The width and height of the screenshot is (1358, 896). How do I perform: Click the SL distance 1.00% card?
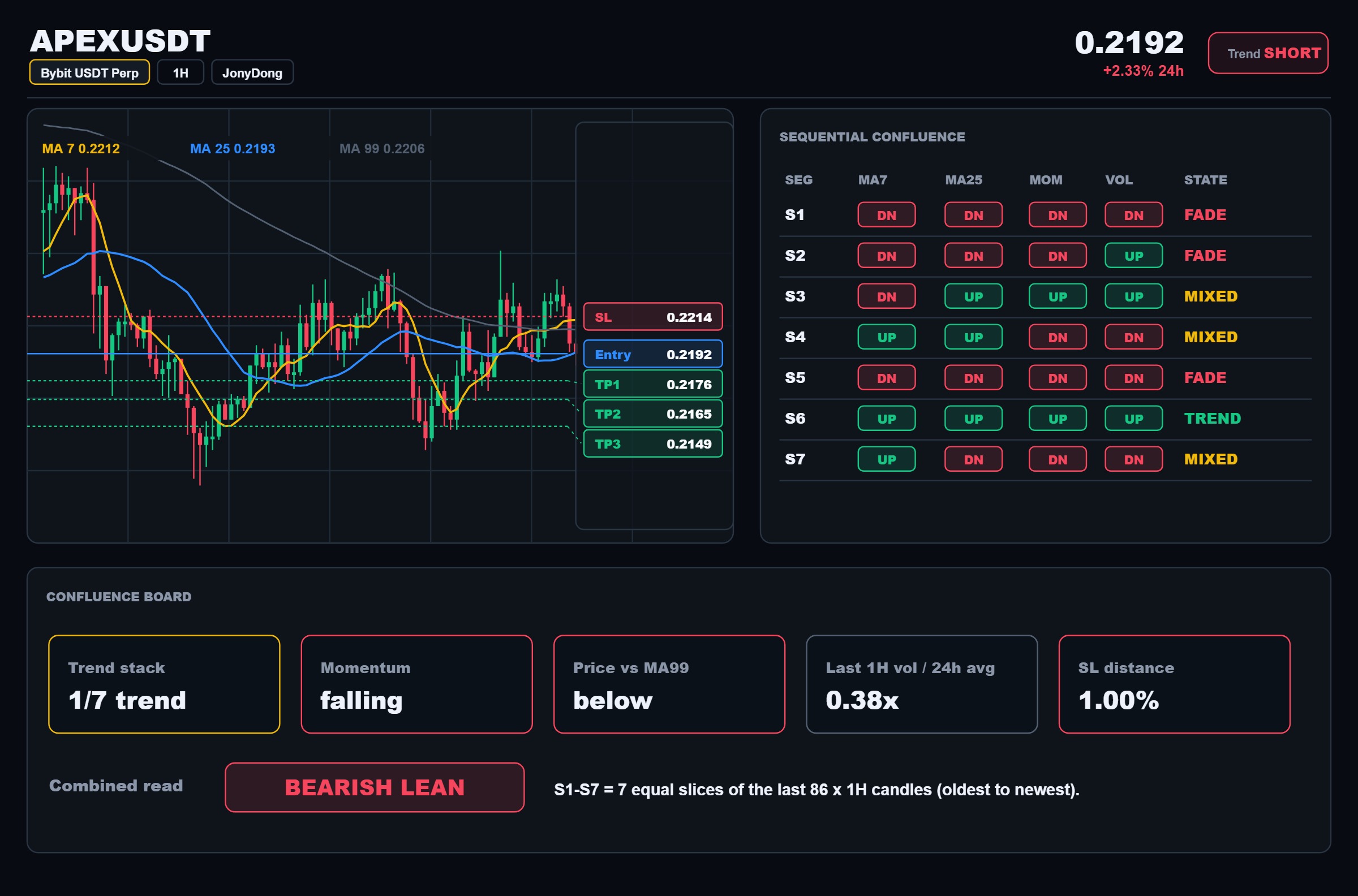coord(1175,684)
